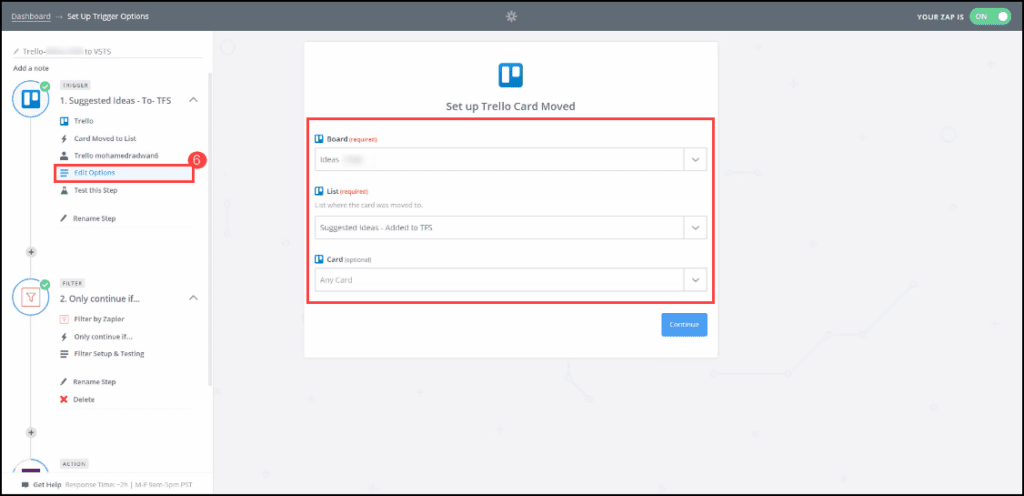Open the Board dropdown arrow
Screen dimensions: 1024x496
coord(694,159)
